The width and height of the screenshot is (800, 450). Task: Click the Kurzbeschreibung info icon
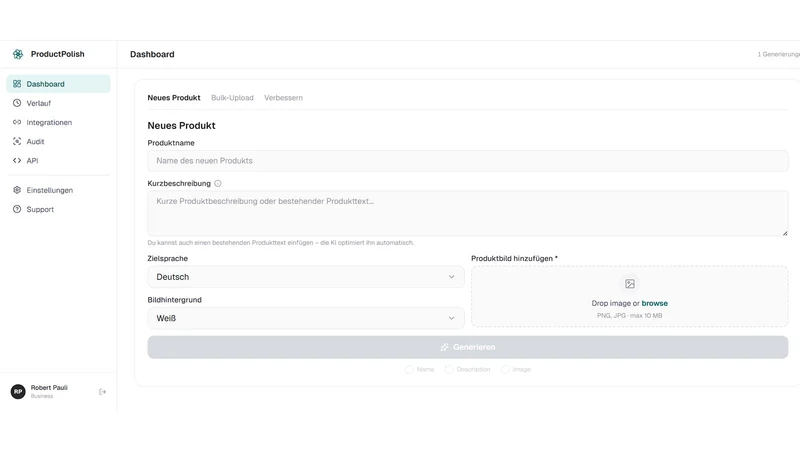click(x=218, y=184)
